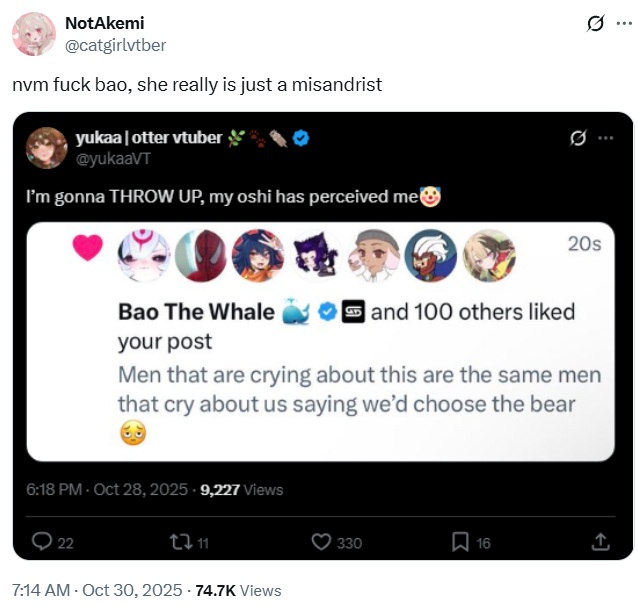Viewport: 638px width, 606px height.
Task: Click the NotAkemi display name
Action: (x=104, y=23)
